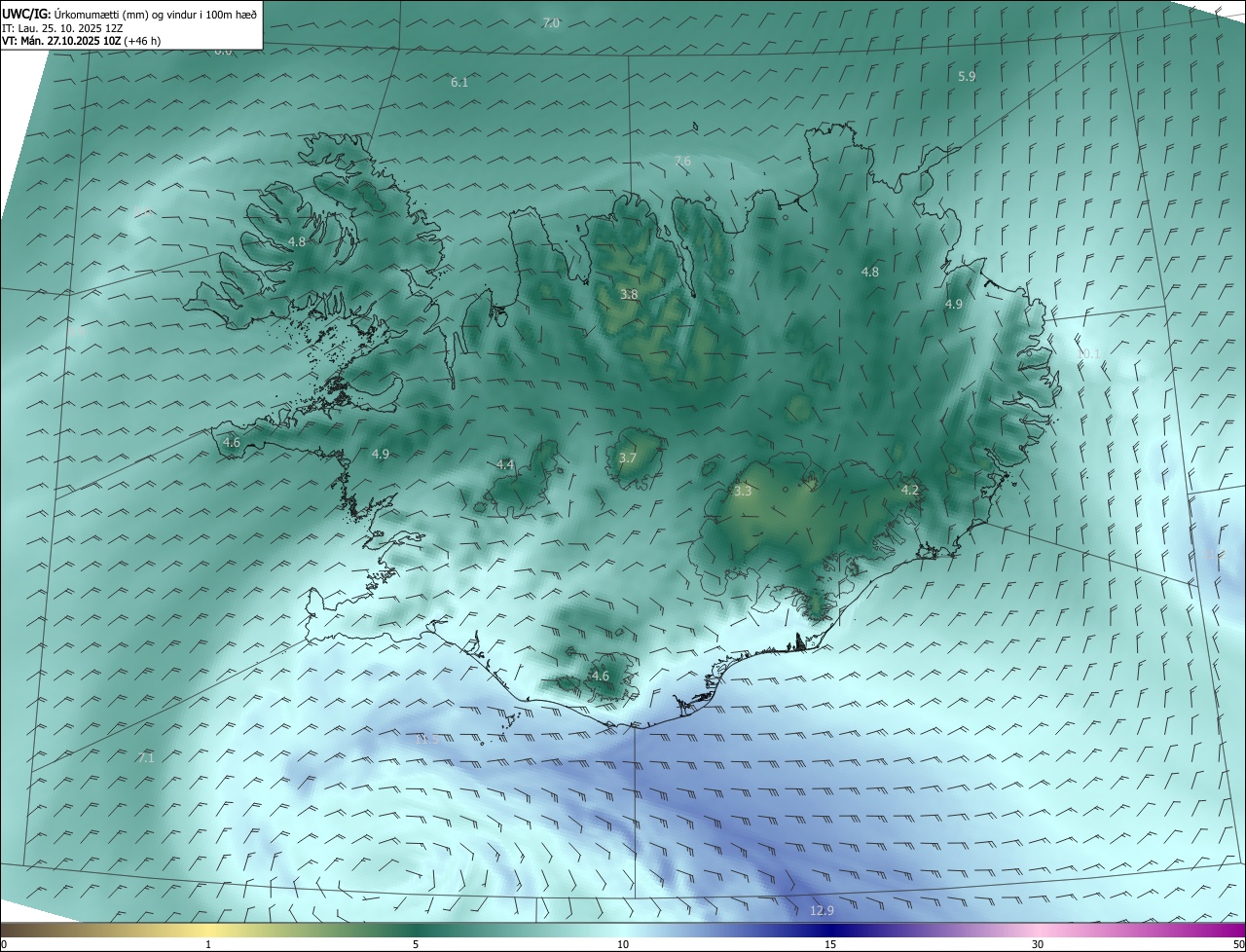Click the colorbar tick label 0
1246x952 pixels.
(4, 945)
